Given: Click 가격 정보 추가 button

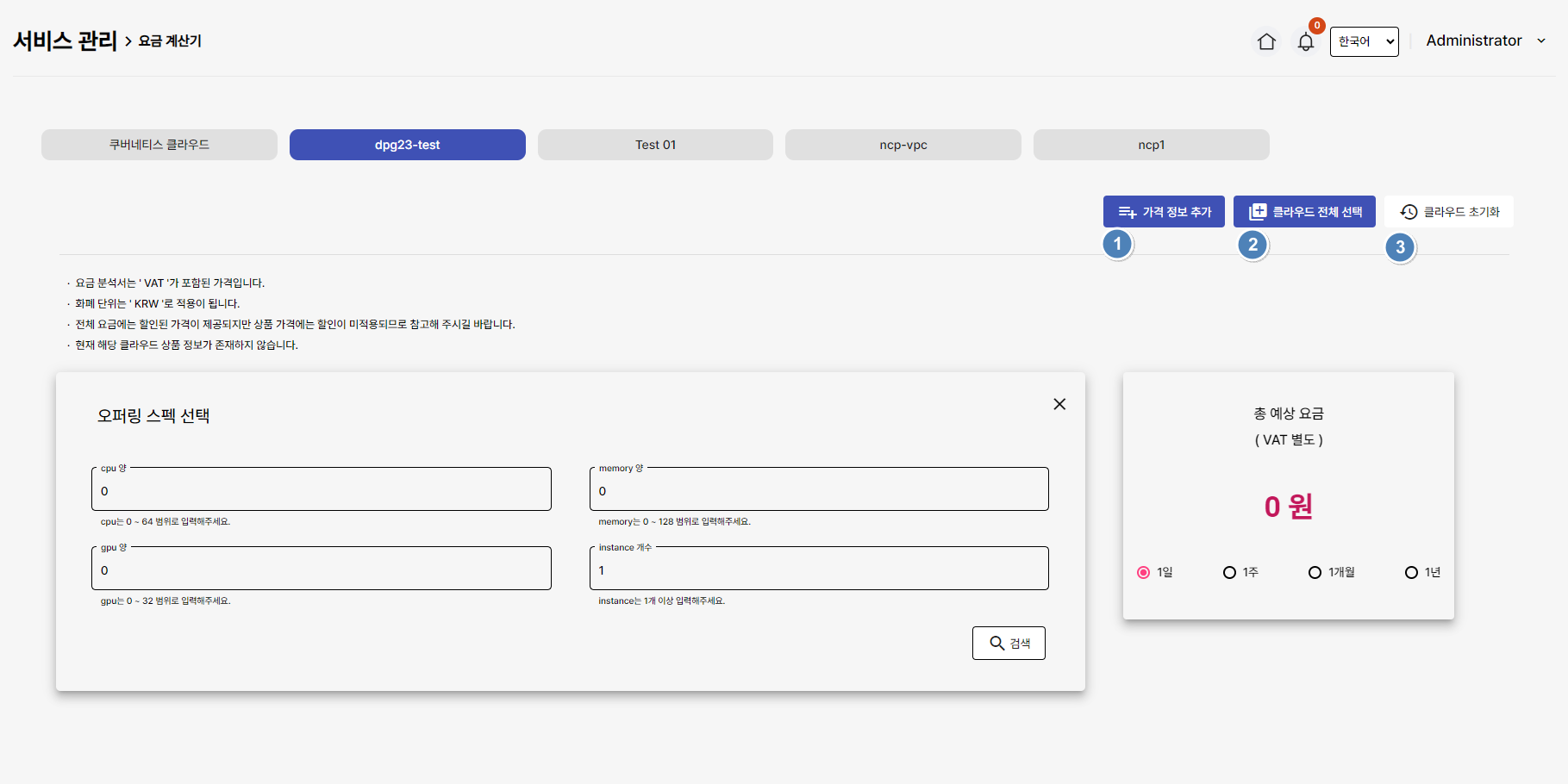Looking at the screenshot, I should point(1164,212).
